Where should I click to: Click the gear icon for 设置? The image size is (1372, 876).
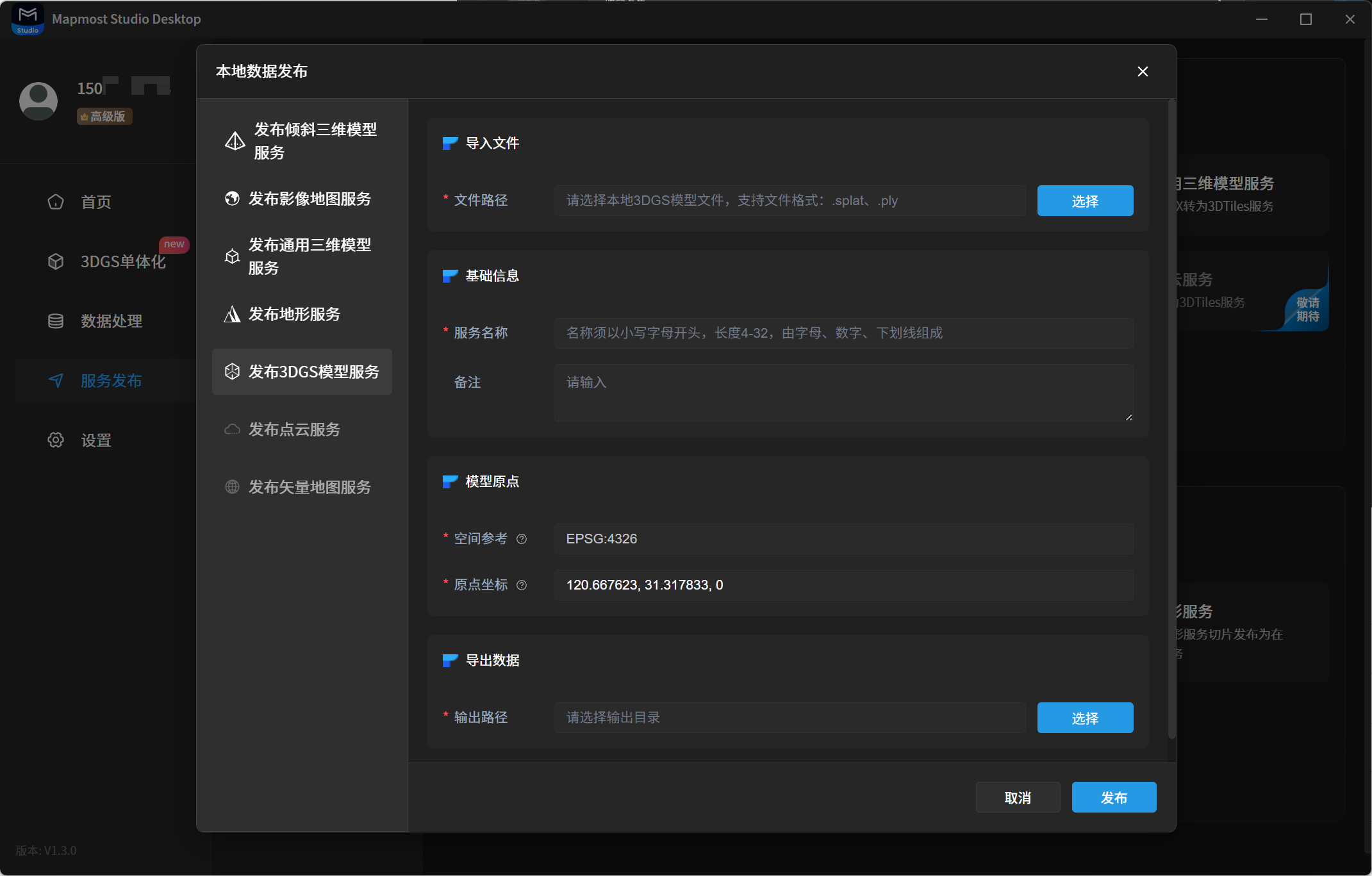[x=56, y=440]
